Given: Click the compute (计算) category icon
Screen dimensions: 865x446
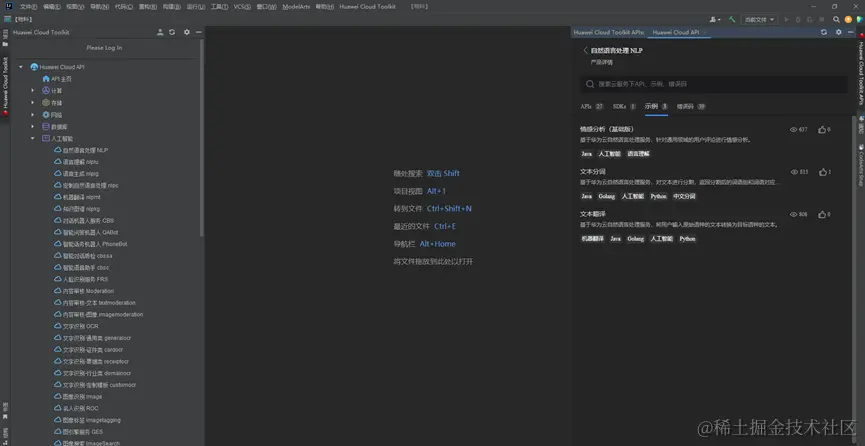Looking at the screenshot, I should (46, 91).
